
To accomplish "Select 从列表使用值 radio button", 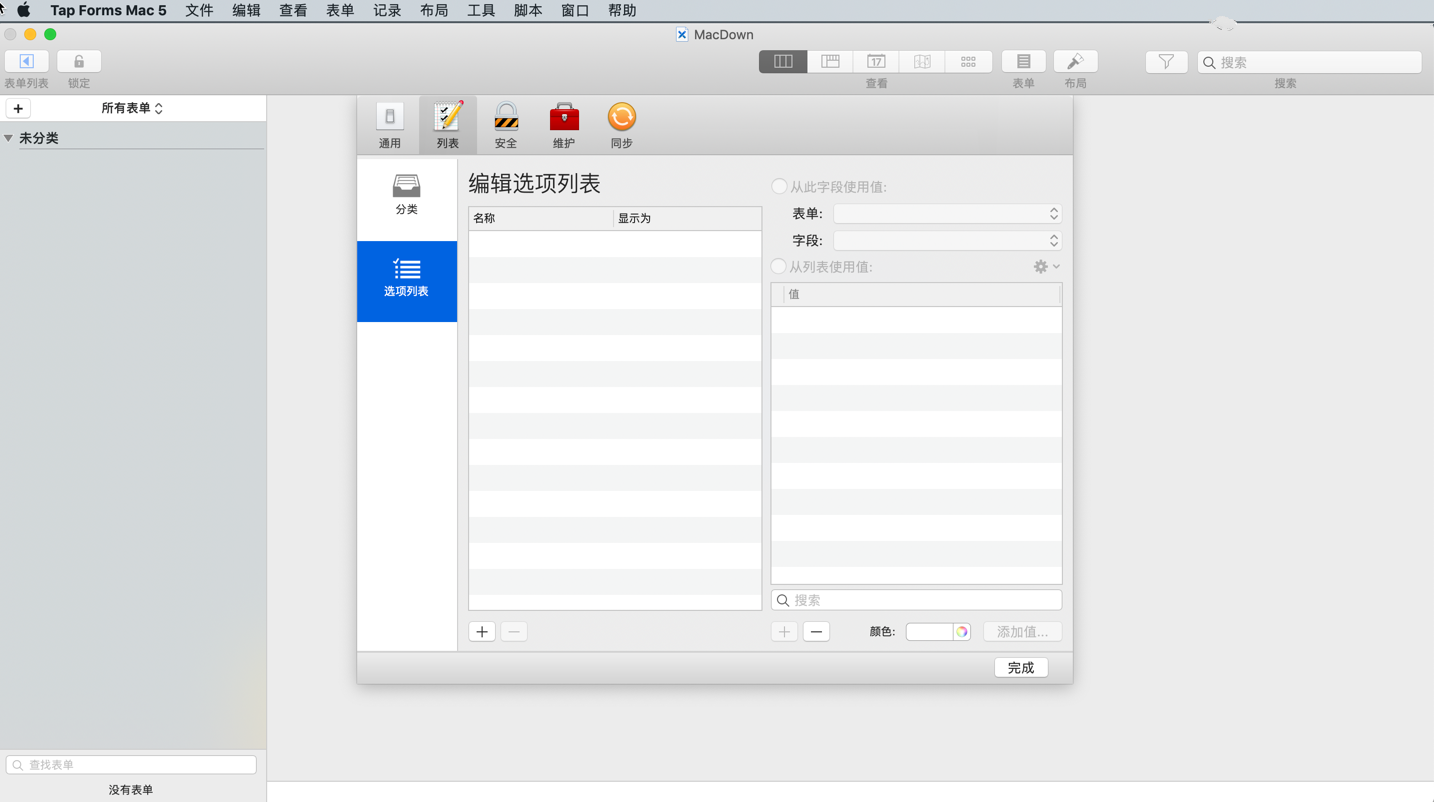I will 779,266.
